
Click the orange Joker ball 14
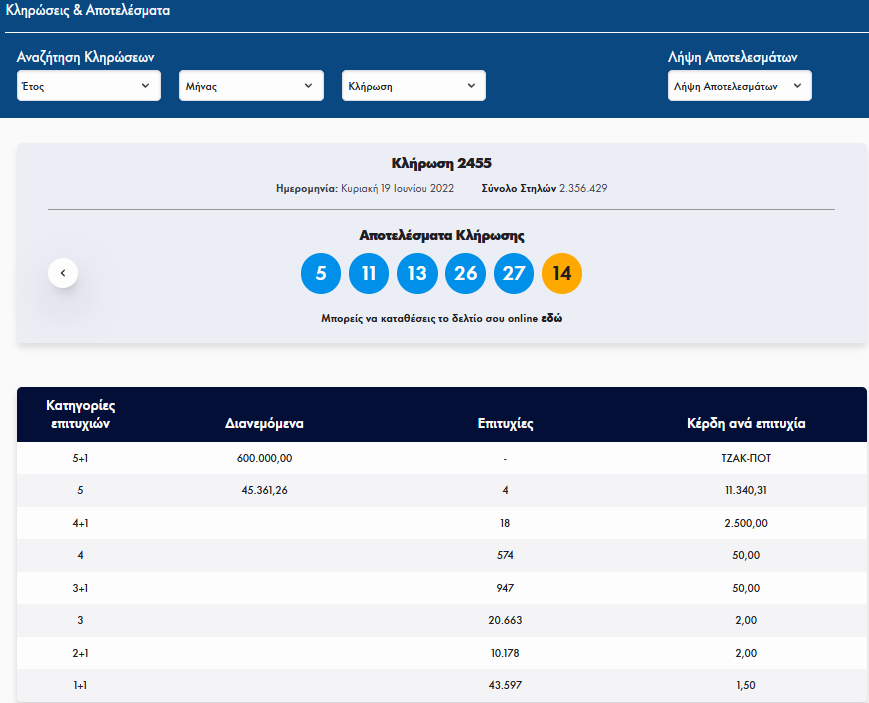[x=561, y=274]
